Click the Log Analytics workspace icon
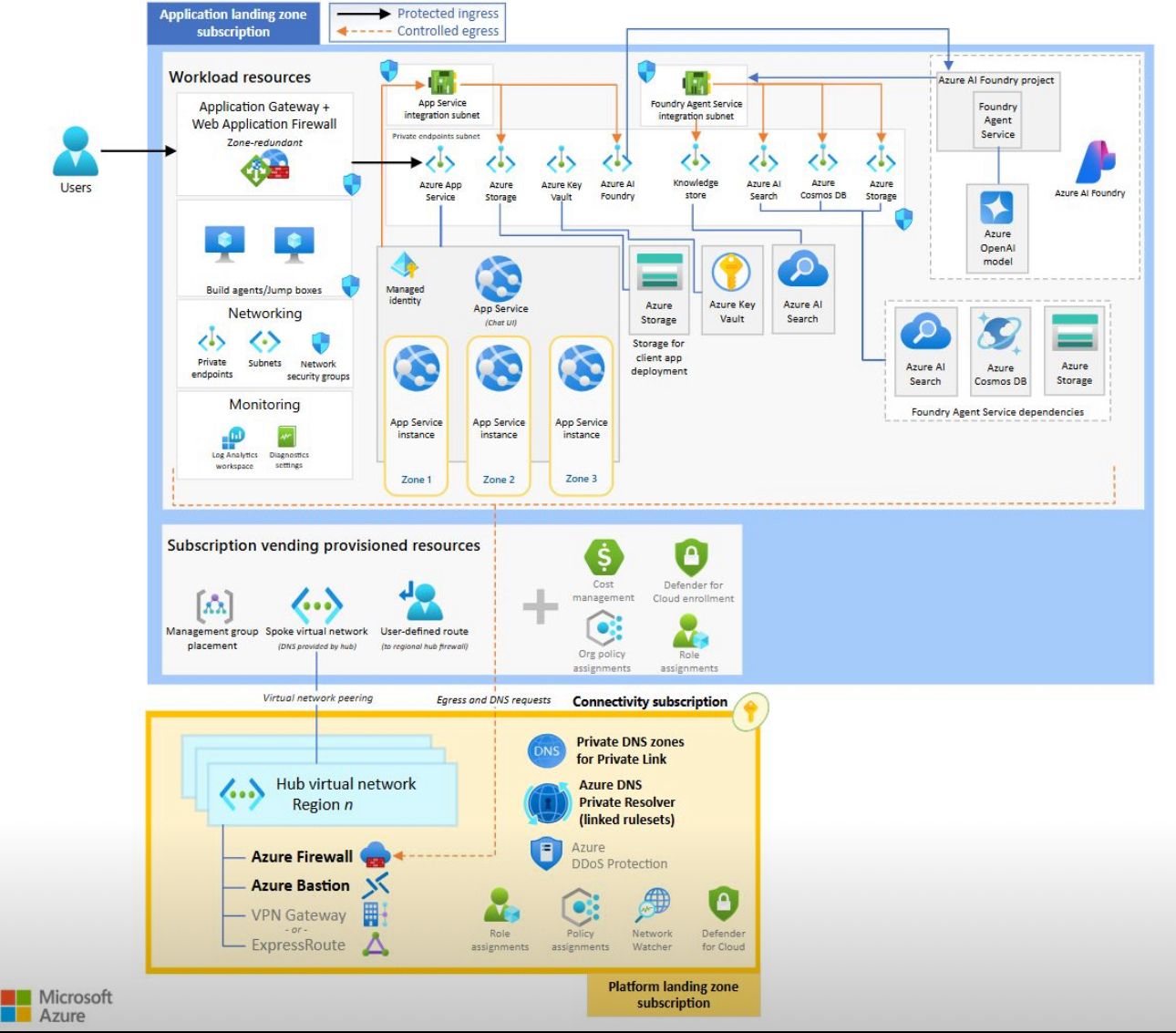The height and width of the screenshot is (1033, 1176). [x=234, y=438]
